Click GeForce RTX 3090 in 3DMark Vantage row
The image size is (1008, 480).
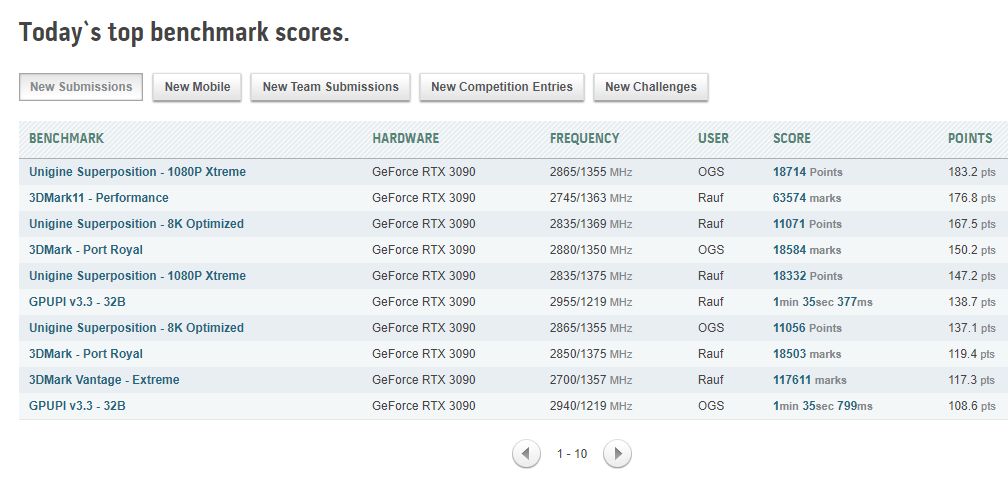point(424,380)
